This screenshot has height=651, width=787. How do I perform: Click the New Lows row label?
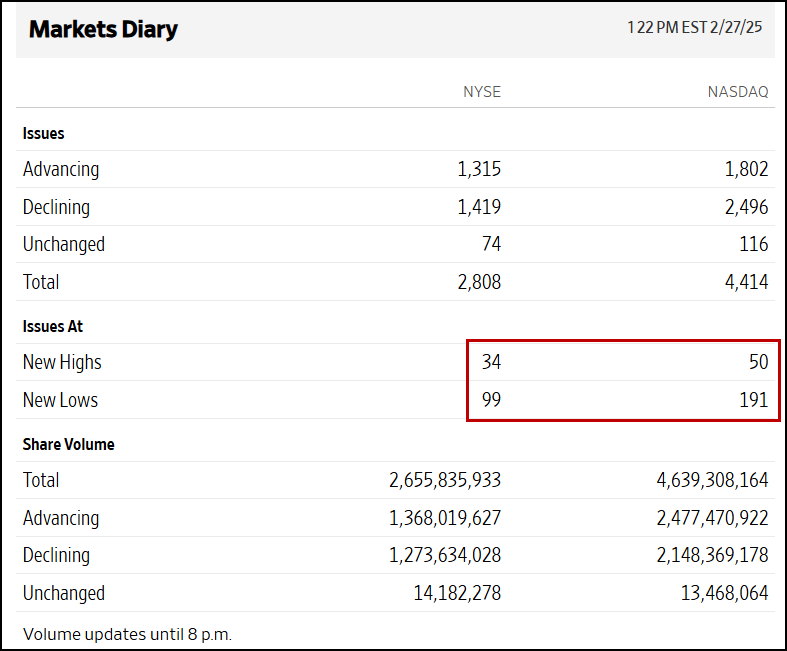60,400
